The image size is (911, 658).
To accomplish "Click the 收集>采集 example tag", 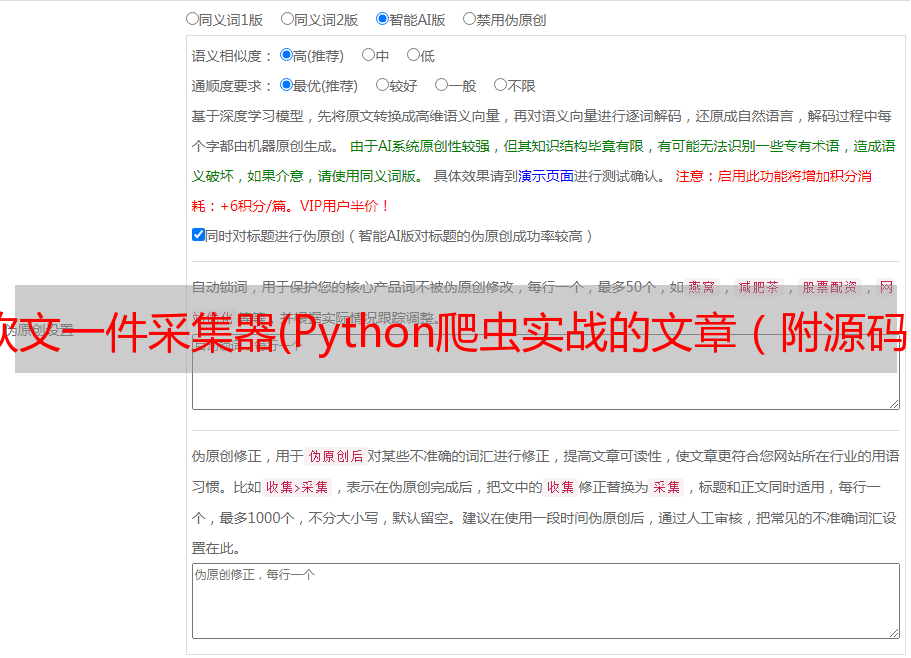I will [x=297, y=487].
